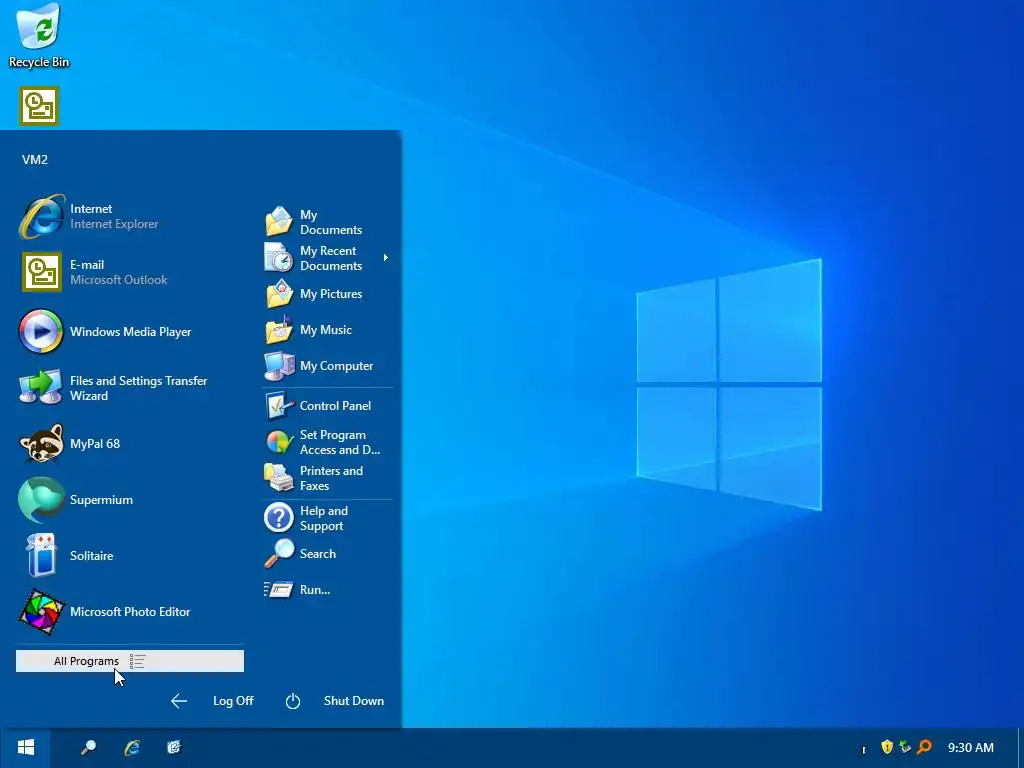Launch E-mail Microsoft Outlook in Start menu
Screen dimensions: 1024x768
tap(131, 272)
